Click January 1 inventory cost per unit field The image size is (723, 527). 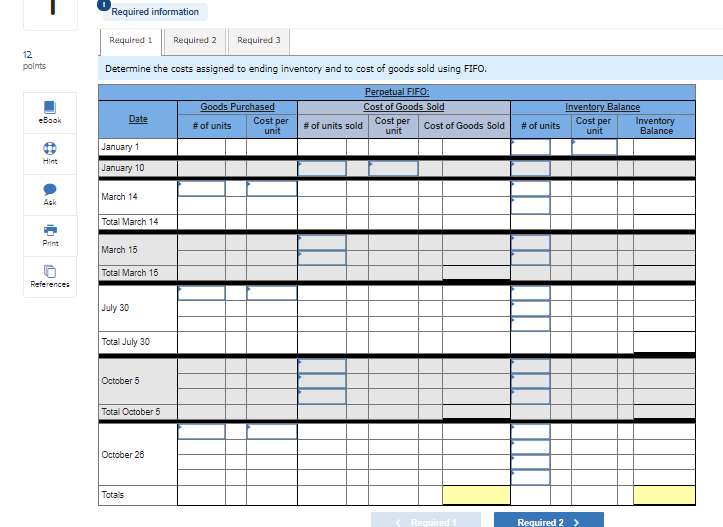594,147
